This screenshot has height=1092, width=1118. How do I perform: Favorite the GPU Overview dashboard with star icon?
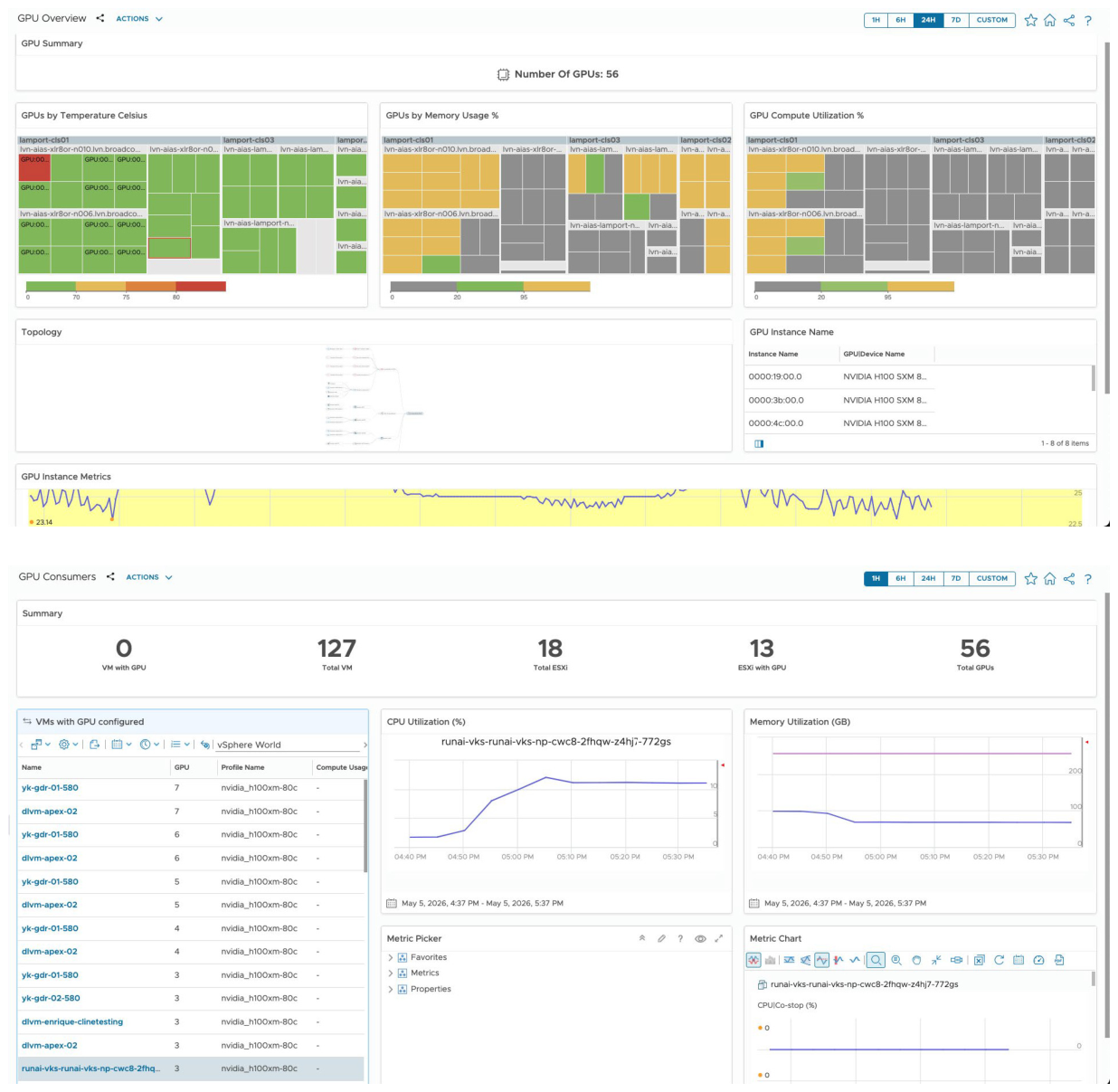1030,20
